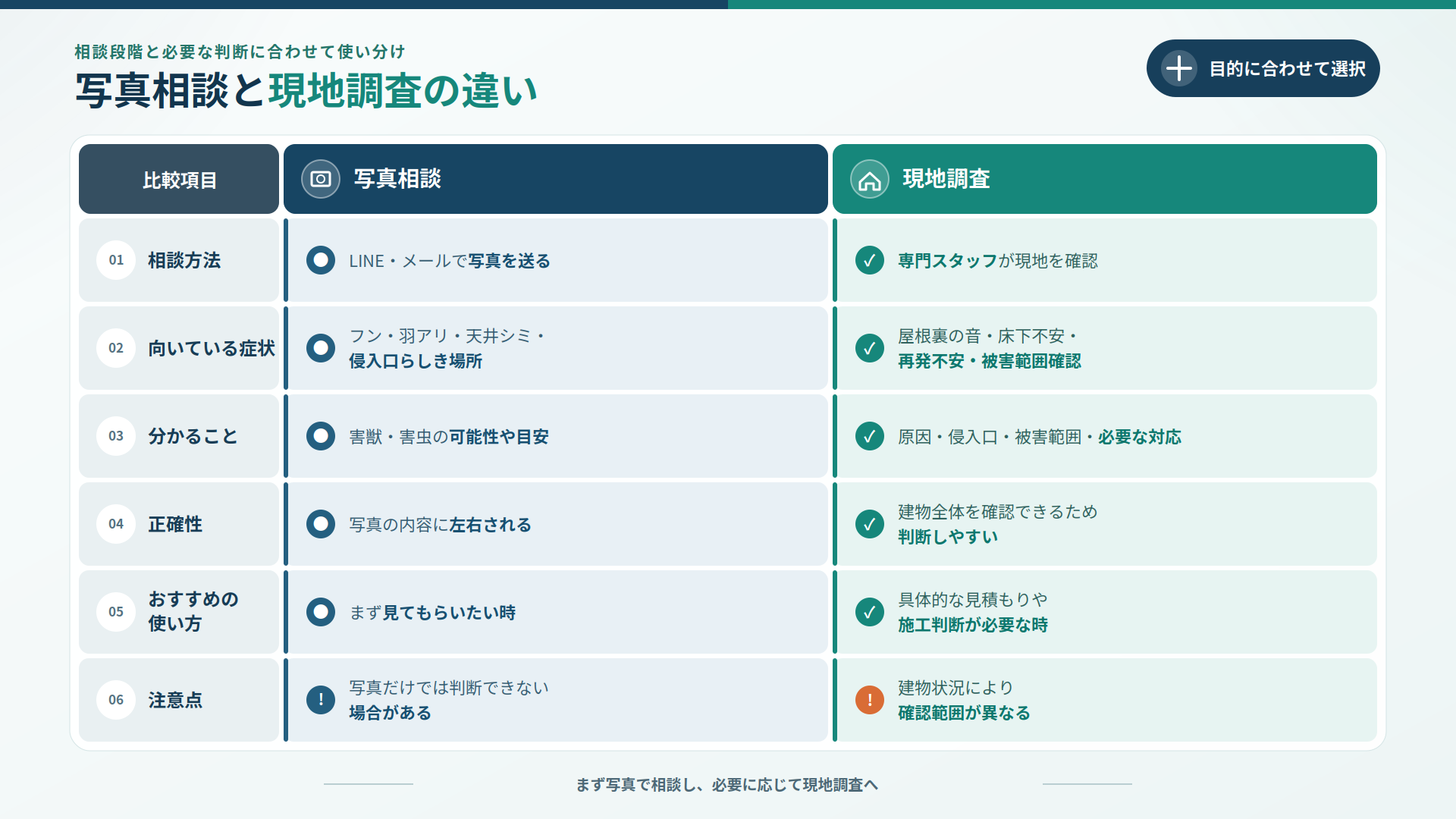Click the おすすめの使い方 row label
Image resolution: width=1456 pixels, height=819 pixels.
[193, 611]
